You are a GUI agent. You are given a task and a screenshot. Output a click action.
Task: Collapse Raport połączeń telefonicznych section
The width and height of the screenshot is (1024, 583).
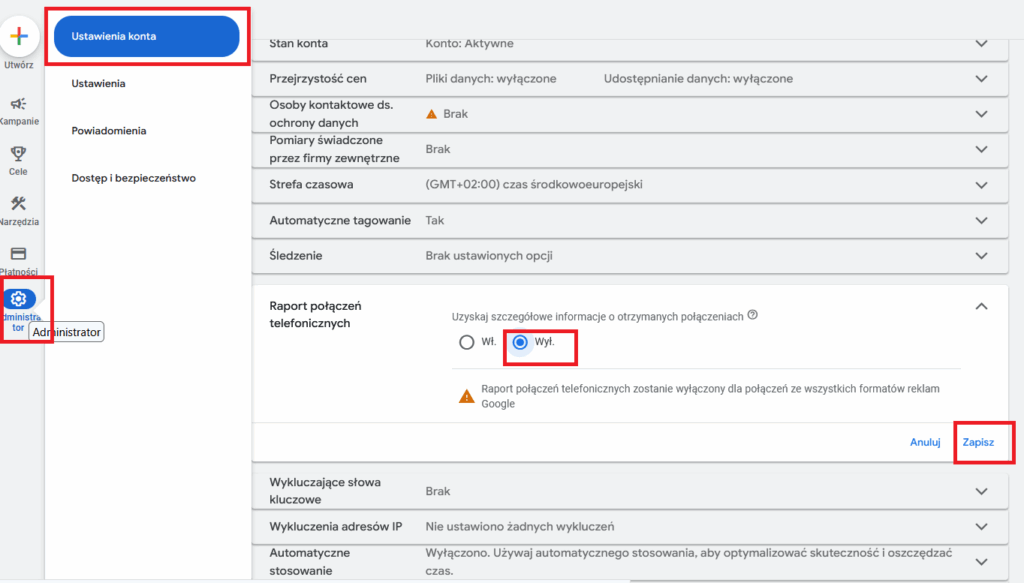point(981,307)
